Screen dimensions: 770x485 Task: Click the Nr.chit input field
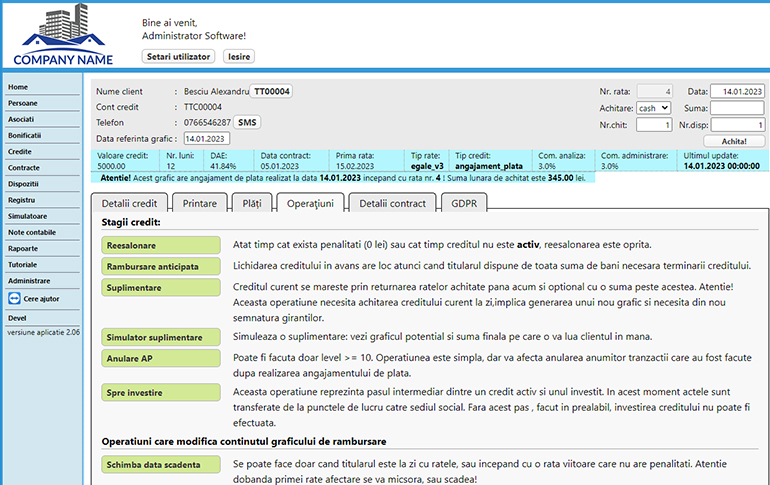[x=654, y=125]
